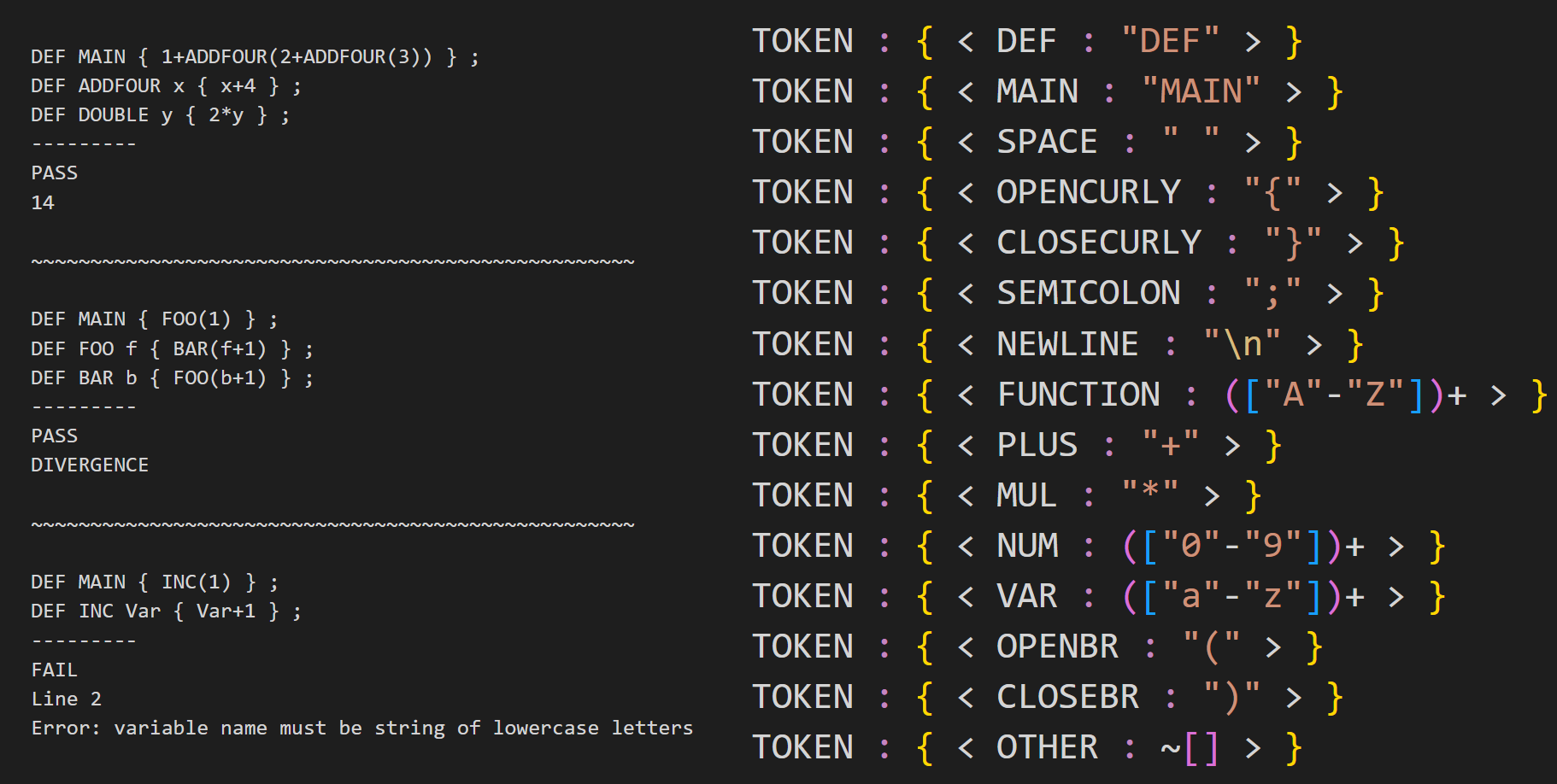Screen dimensions: 1557x784
Task: Click the FUNCTION token name
Action: 1078,395
